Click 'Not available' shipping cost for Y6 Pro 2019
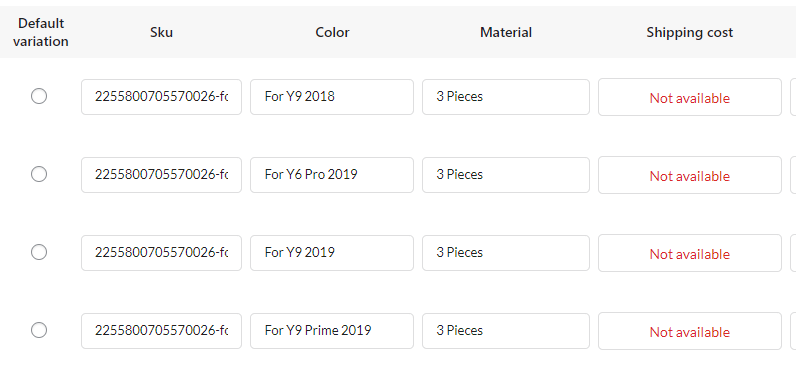Screen dimensions: 796x370 pos(690,175)
